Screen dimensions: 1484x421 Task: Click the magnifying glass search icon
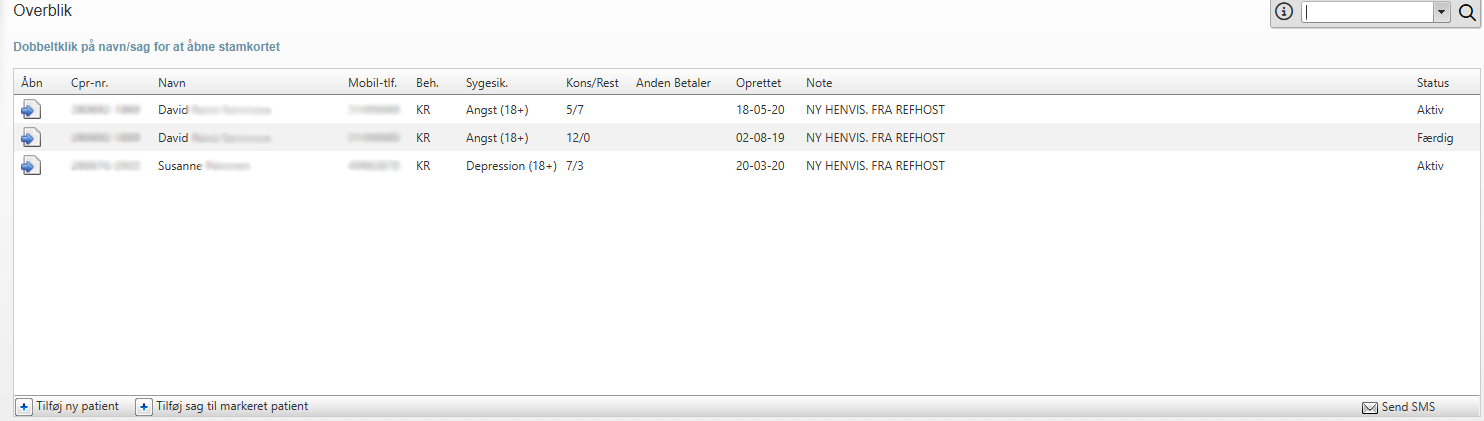tap(1467, 13)
